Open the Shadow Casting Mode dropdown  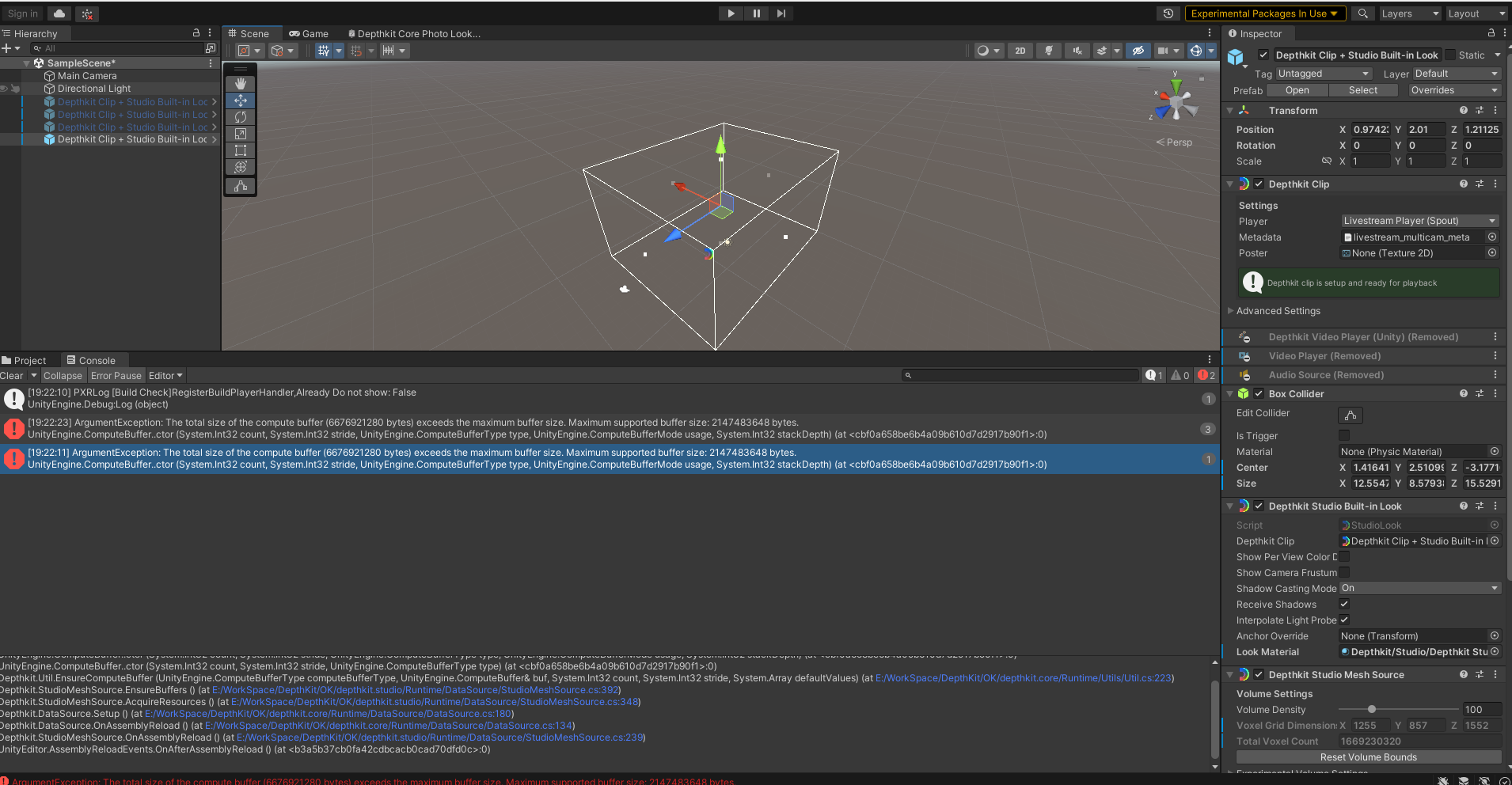pyautogui.click(x=1419, y=588)
